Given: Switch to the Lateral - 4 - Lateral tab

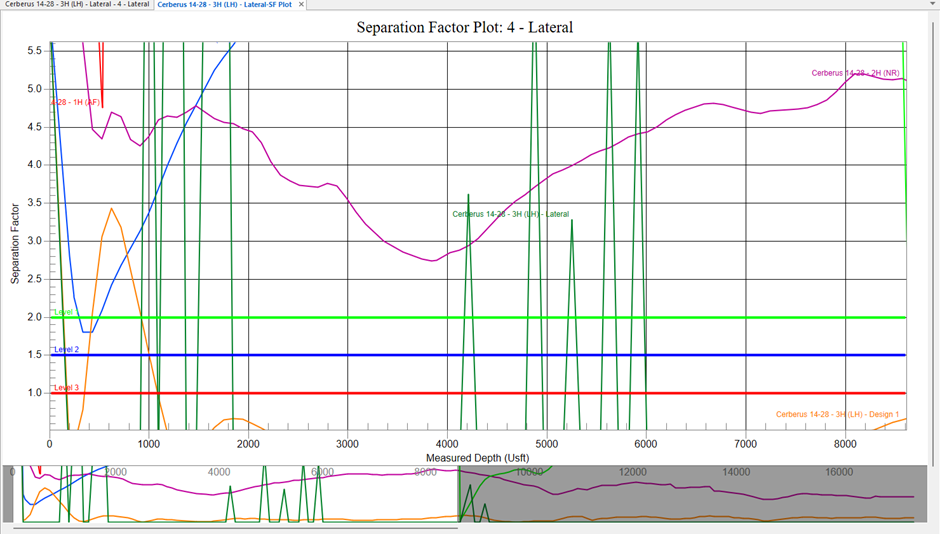Looking at the screenshot, I should point(76,5).
